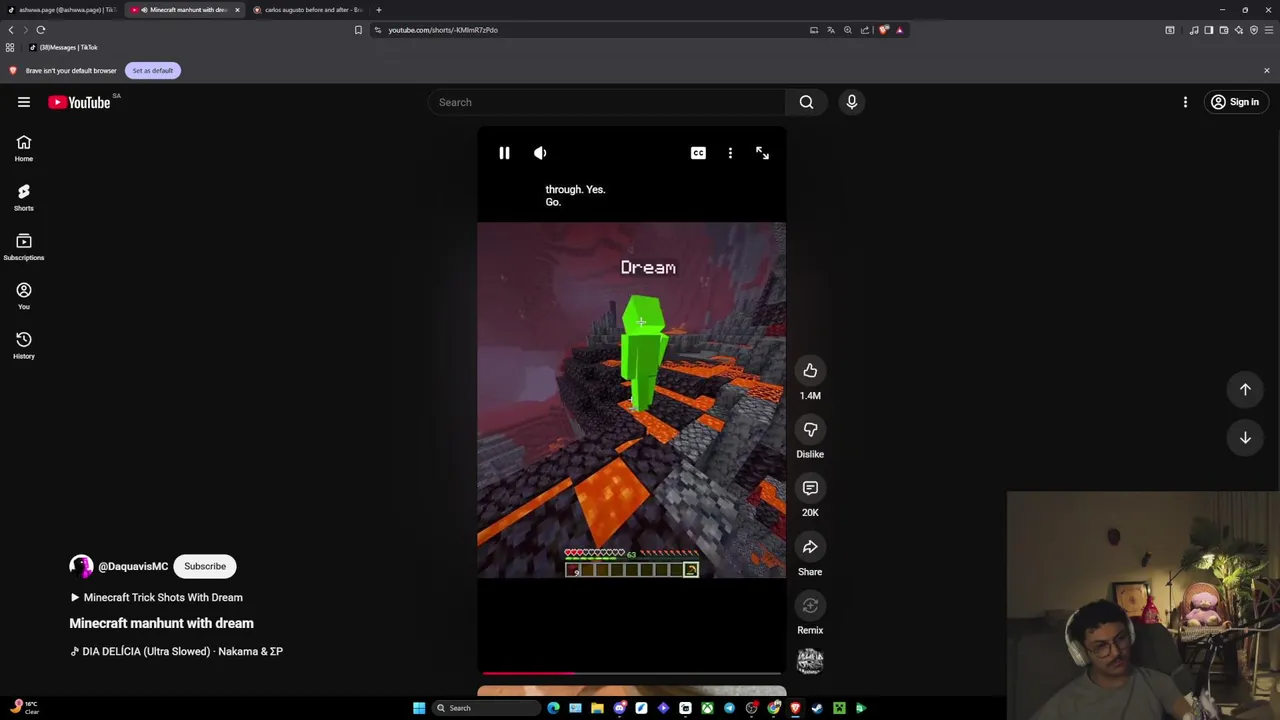The height and width of the screenshot is (720, 1280).
Task: Open the bookmarks bar apps grid icon
Action: click(x=10, y=47)
